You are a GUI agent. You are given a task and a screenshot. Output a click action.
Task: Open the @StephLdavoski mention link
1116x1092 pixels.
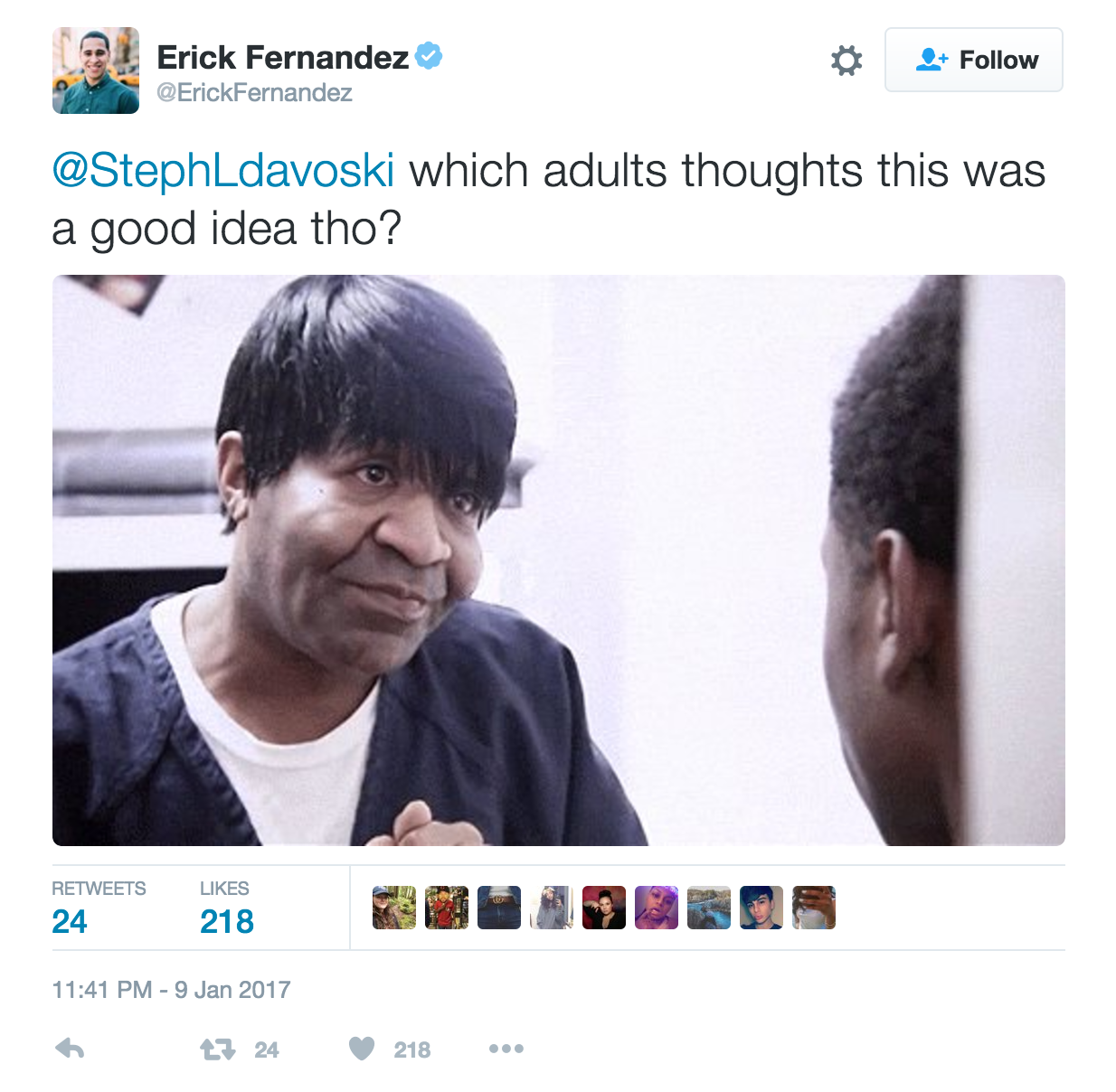[223, 170]
